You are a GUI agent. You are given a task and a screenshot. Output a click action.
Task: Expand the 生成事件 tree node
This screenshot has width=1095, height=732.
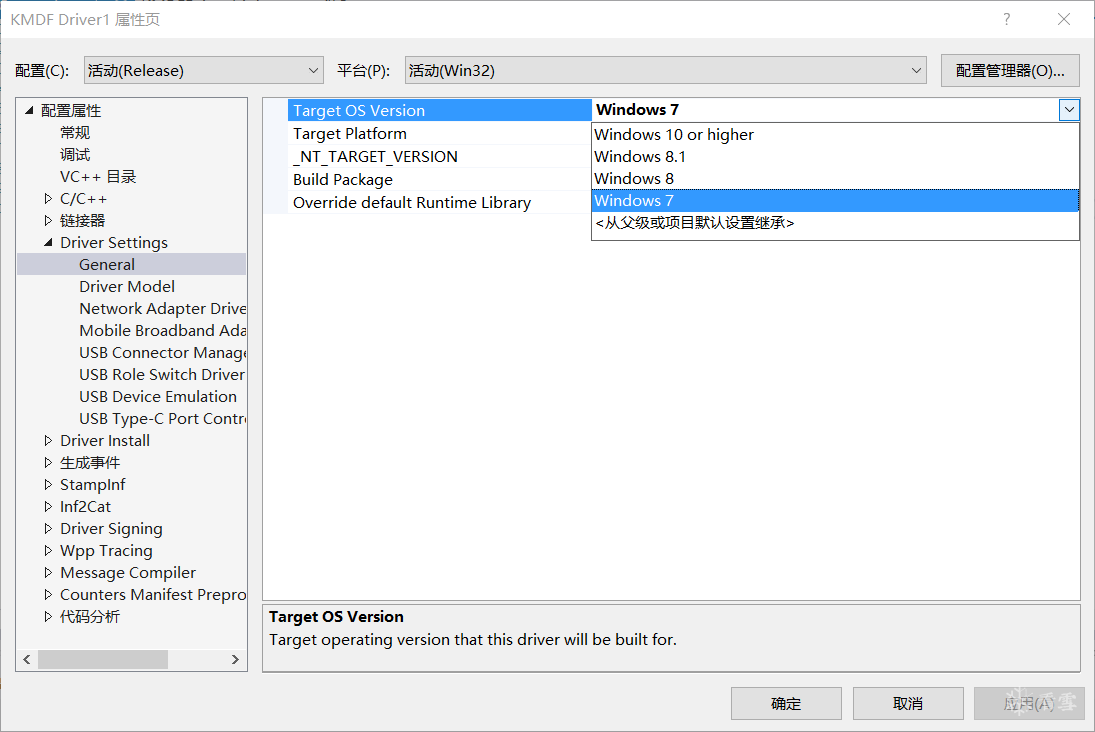[48, 462]
